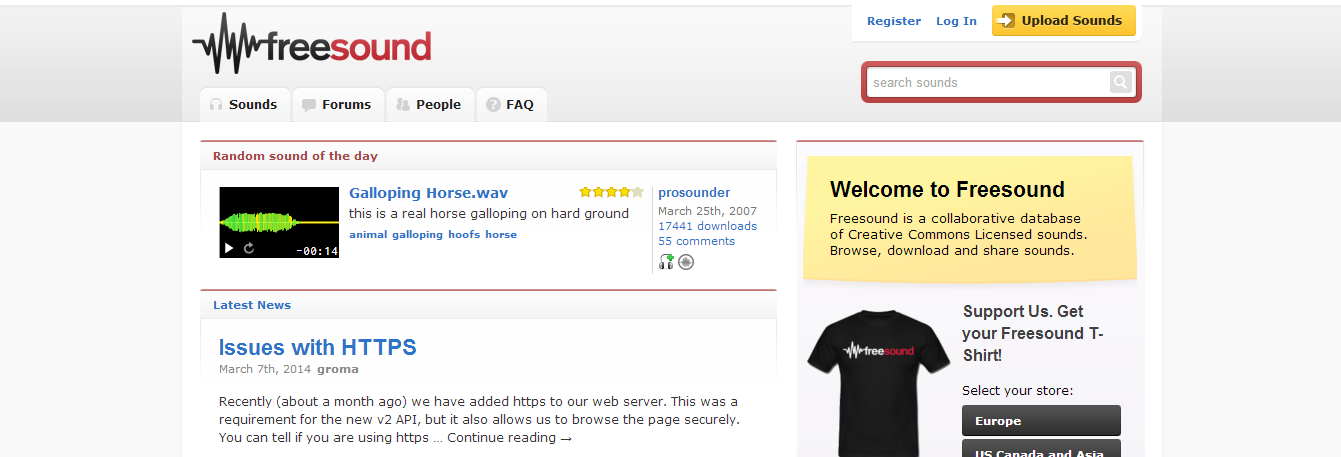Click the waveform display of Galloping Horse

click(x=279, y=222)
